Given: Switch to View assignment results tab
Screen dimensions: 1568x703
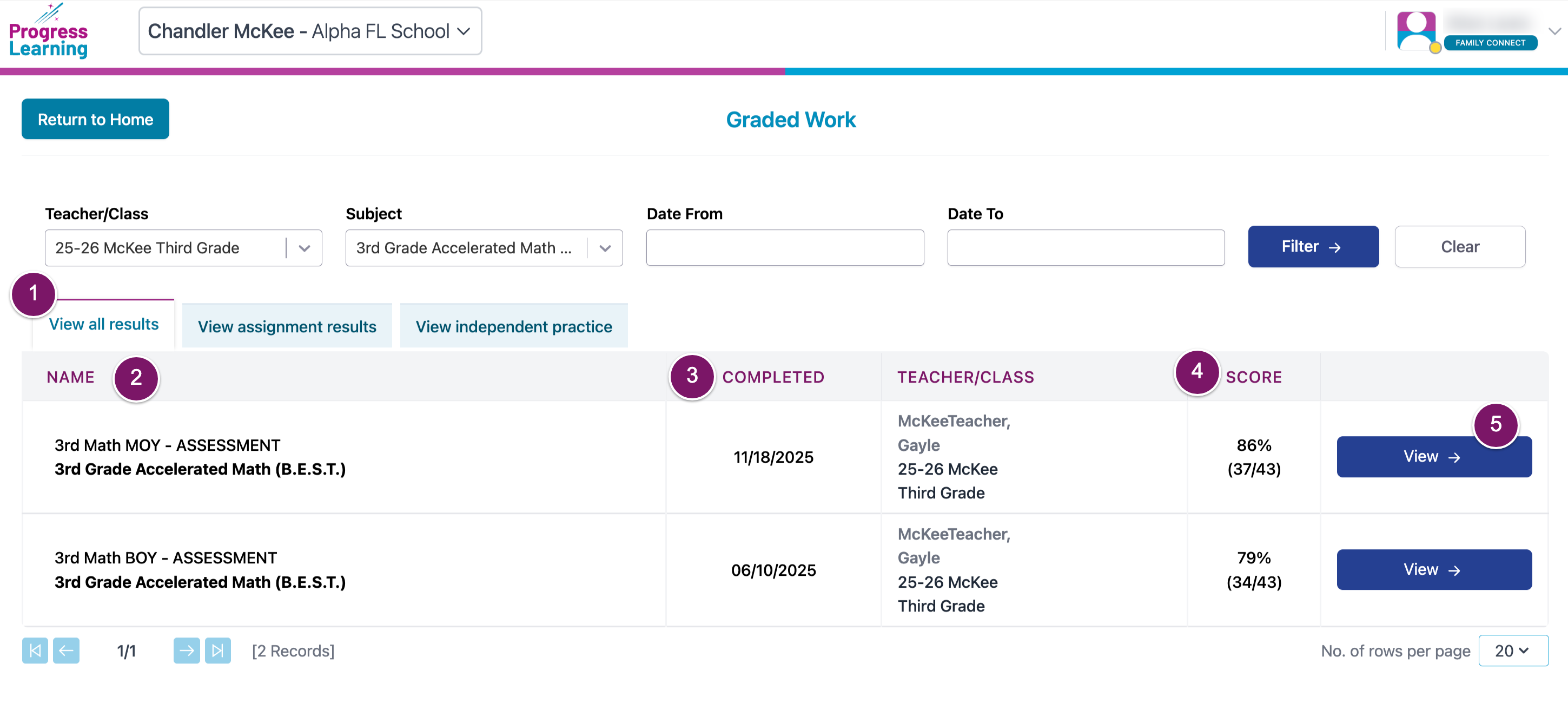Looking at the screenshot, I should 287,326.
